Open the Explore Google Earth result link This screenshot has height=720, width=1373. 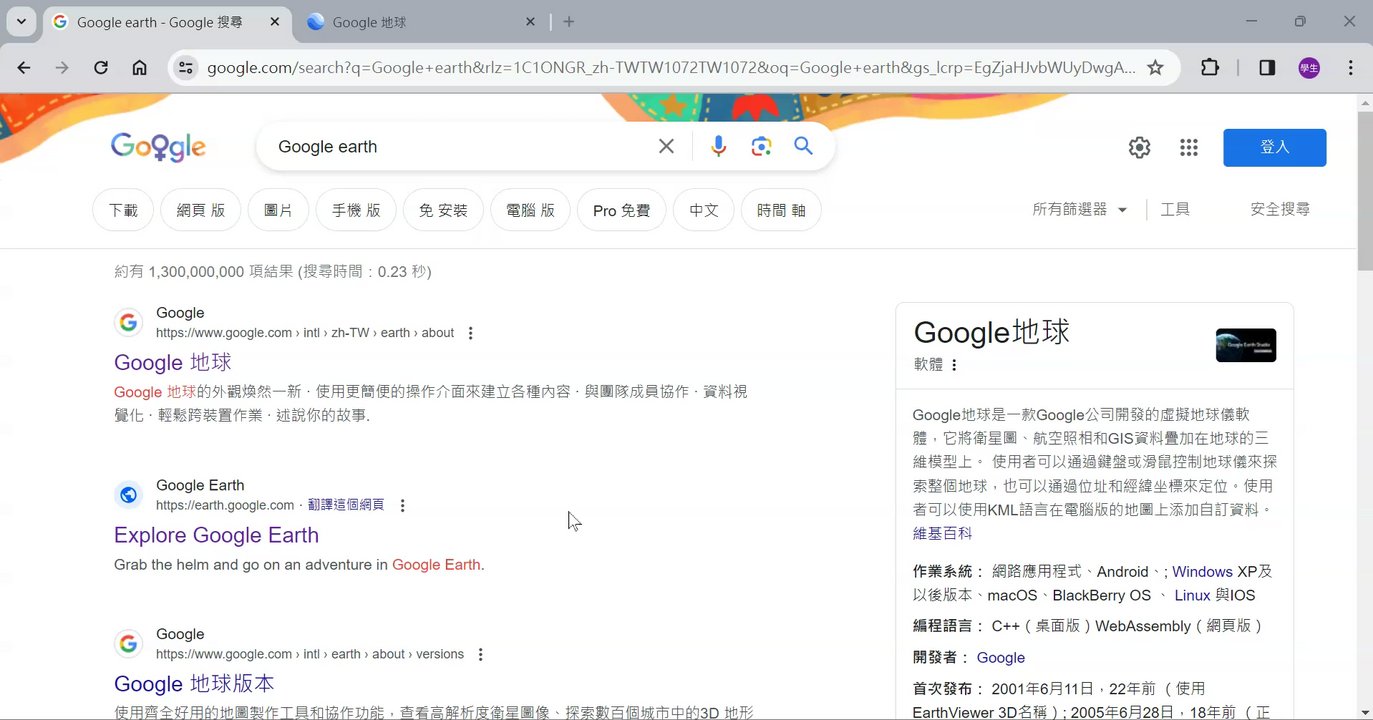click(x=216, y=535)
